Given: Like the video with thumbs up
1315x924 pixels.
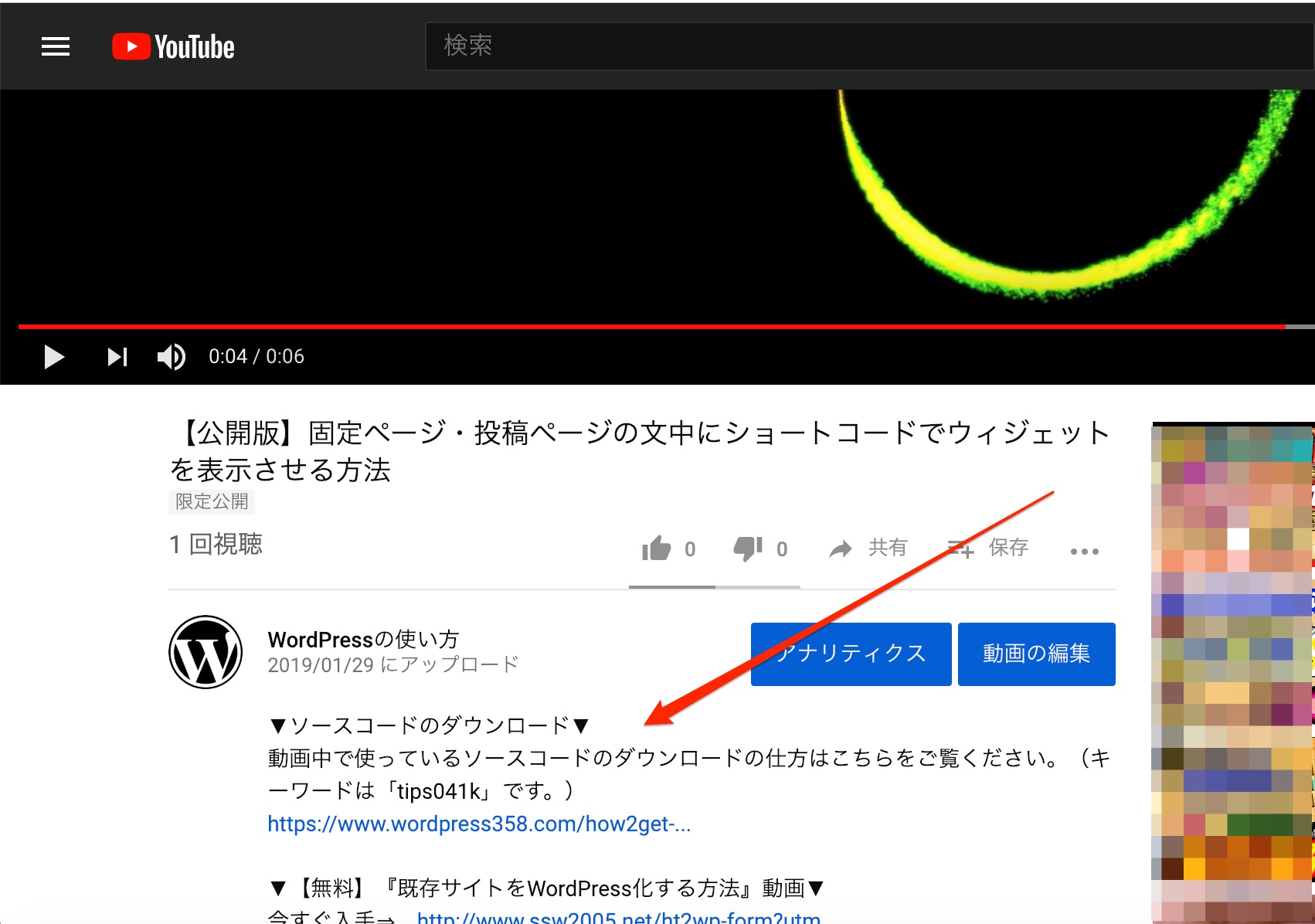Looking at the screenshot, I should pos(668,549).
